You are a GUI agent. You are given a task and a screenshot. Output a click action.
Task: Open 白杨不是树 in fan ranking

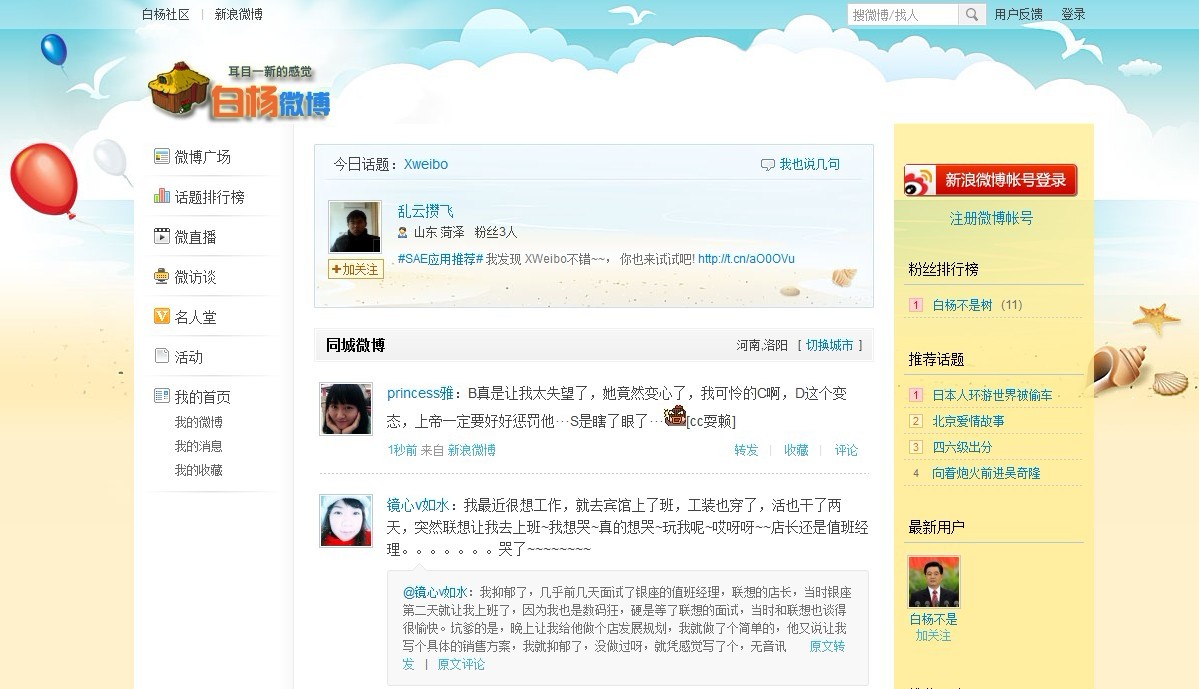[x=962, y=305]
